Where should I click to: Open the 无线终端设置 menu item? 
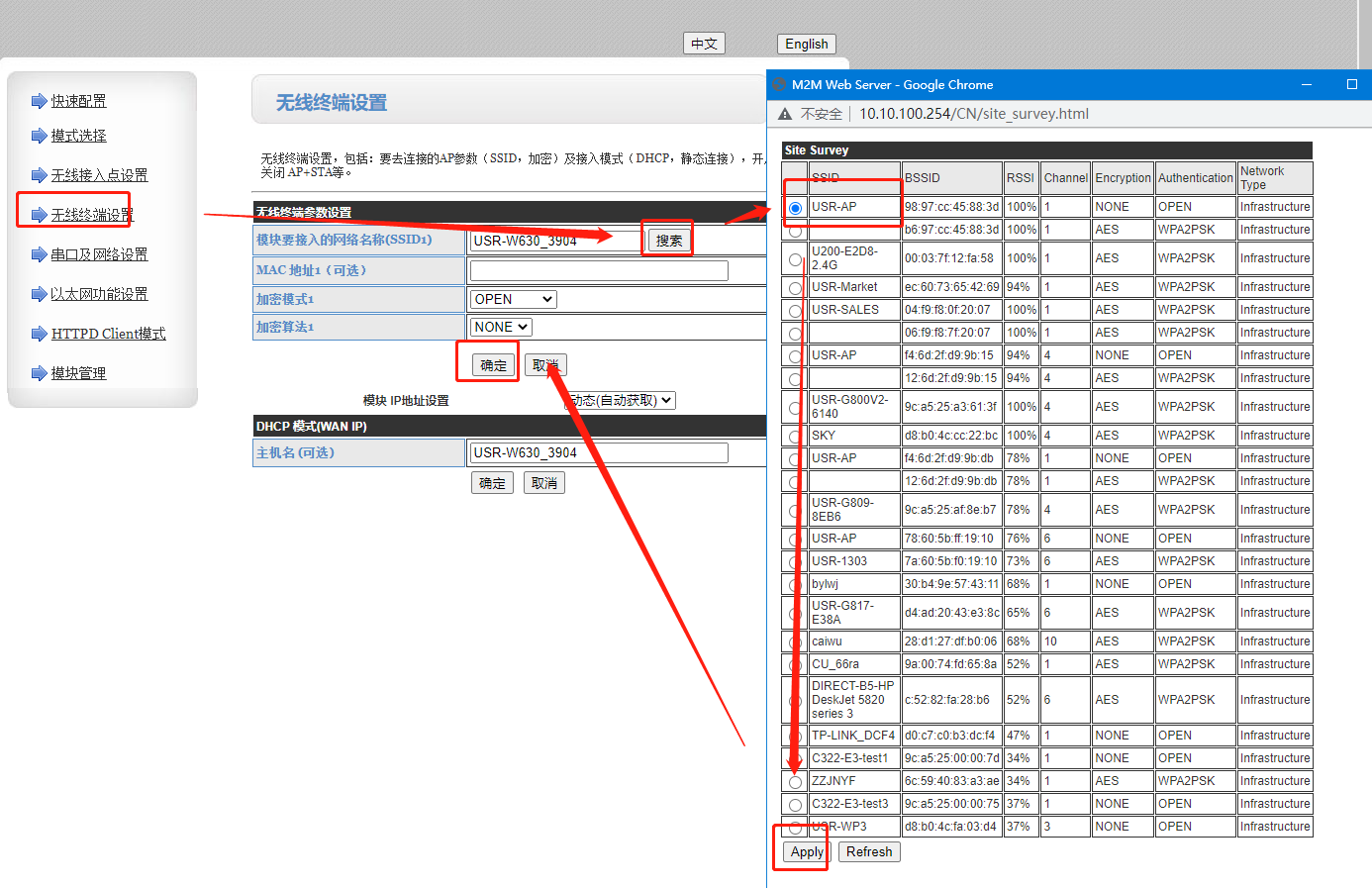coord(91,215)
